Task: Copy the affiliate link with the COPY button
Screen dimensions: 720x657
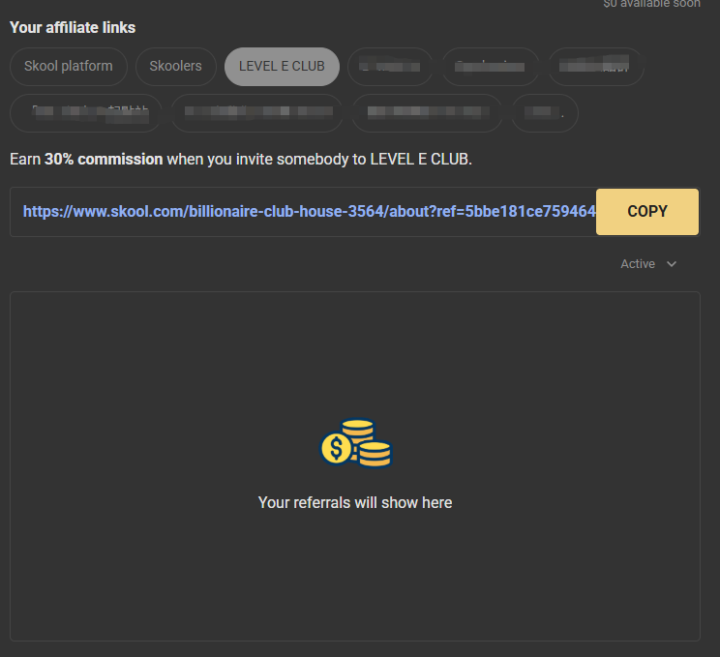Action: [647, 212]
